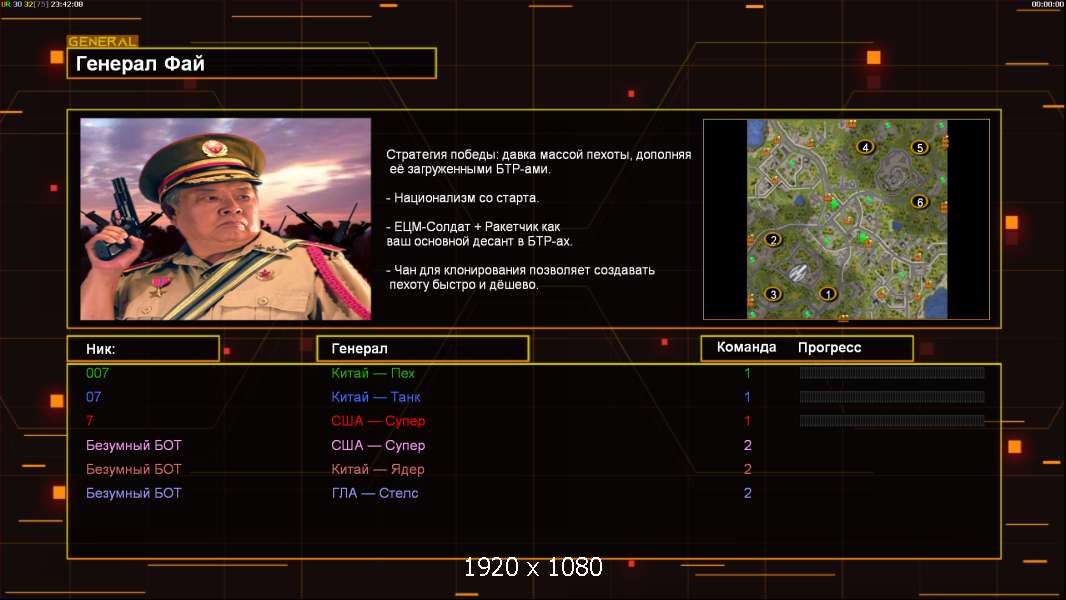Click the red 'США — Супер' entry

click(378, 421)
